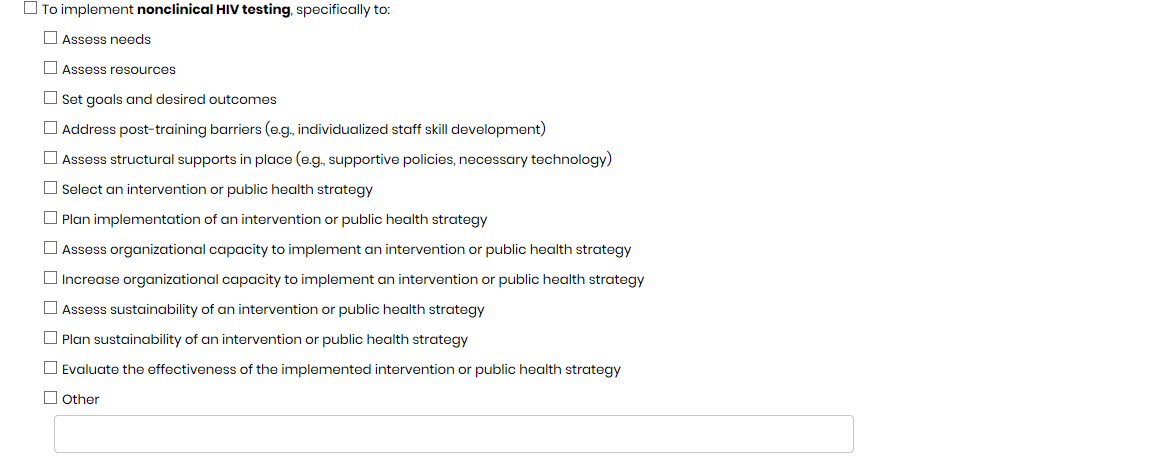
Task: Tick Assess structural supports in place
Action: click(50, 159)
